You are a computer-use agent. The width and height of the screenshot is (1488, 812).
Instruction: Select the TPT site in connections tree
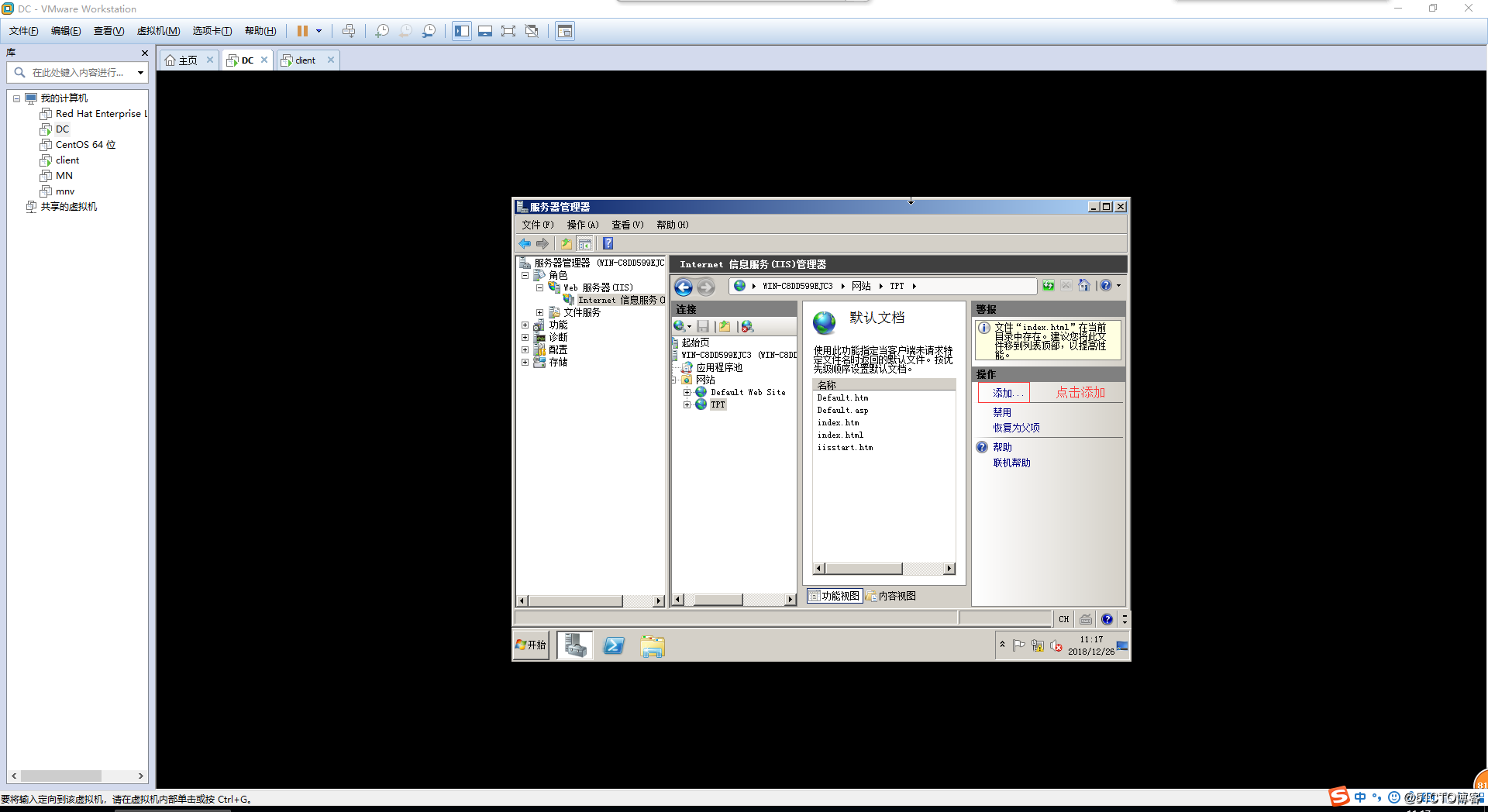(x=718, y=405)
